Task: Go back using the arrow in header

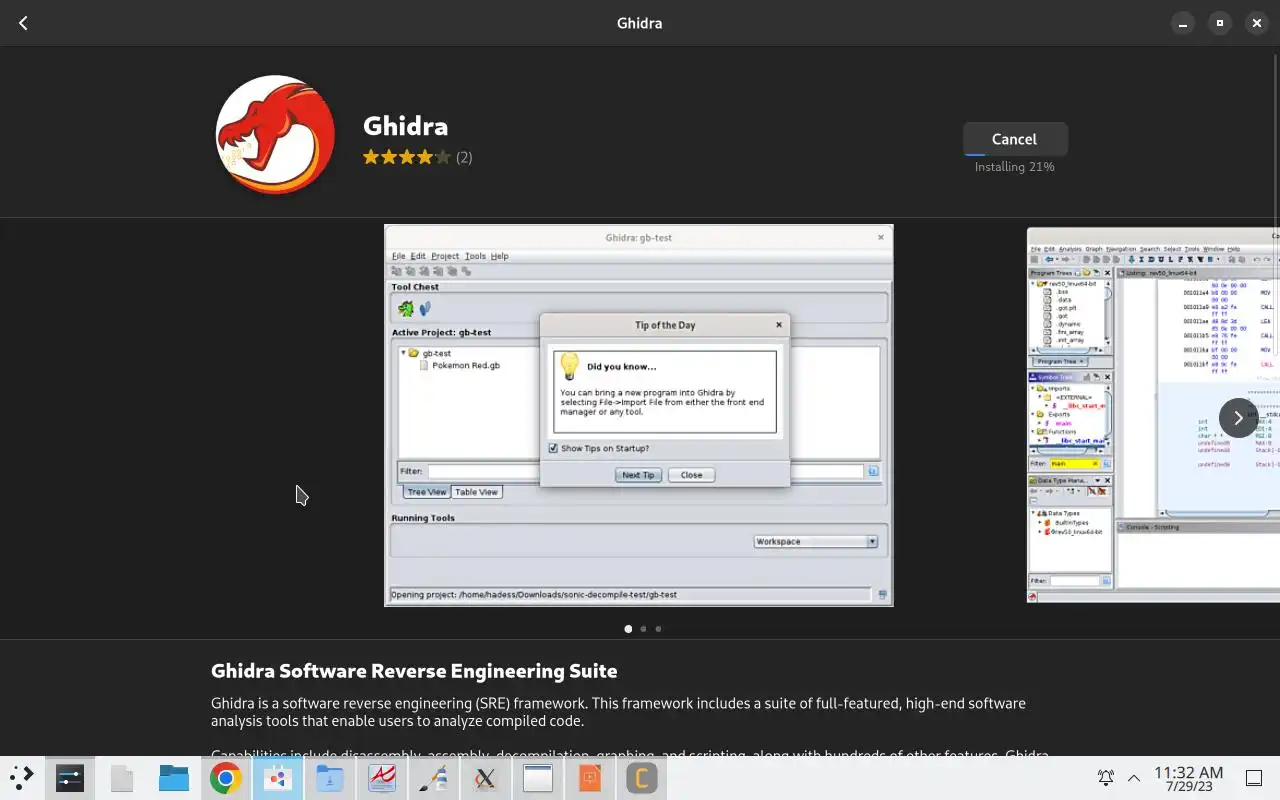Action: (23, 23)
